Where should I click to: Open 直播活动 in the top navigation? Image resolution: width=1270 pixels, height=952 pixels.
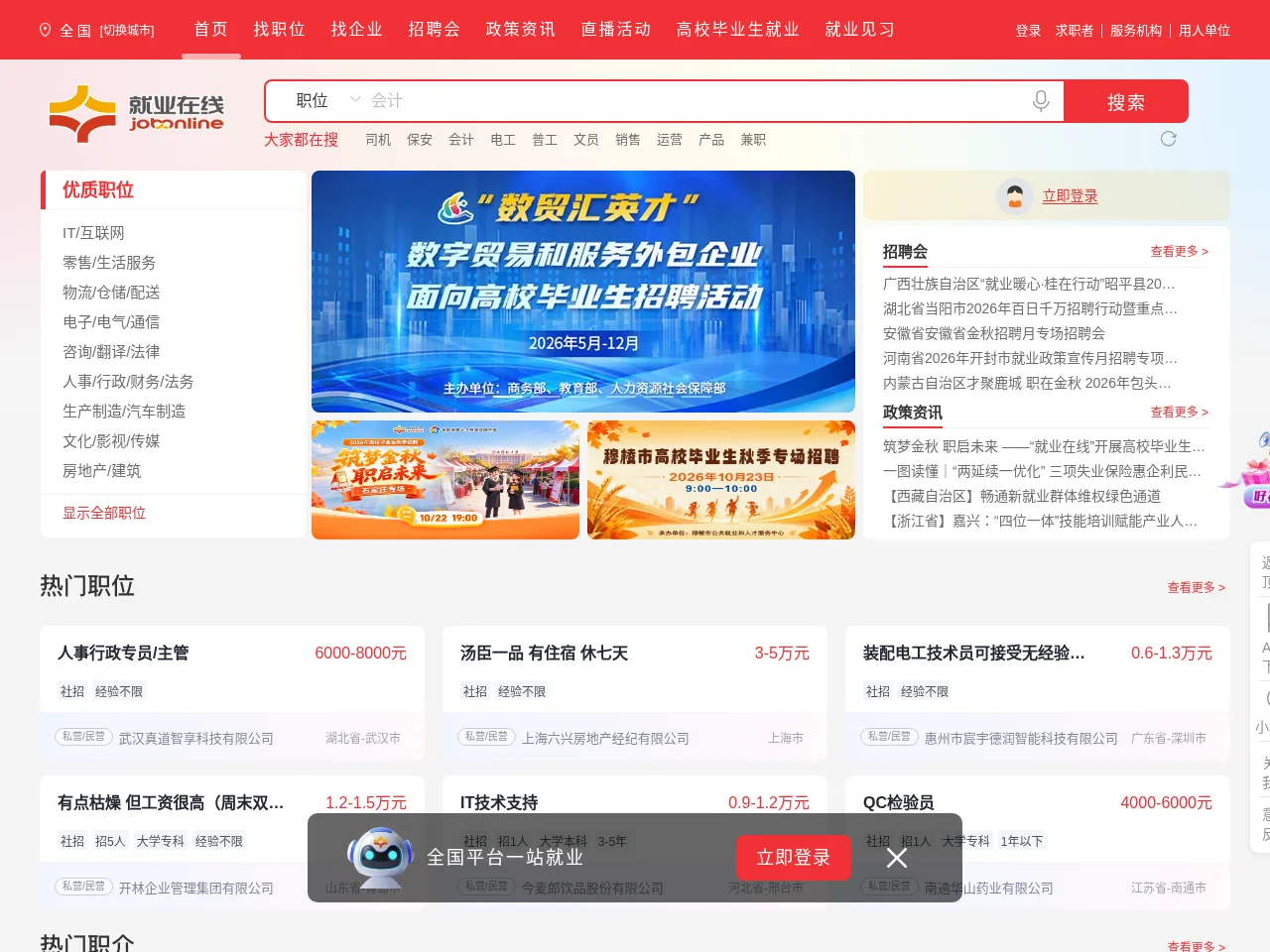(615, 30)
